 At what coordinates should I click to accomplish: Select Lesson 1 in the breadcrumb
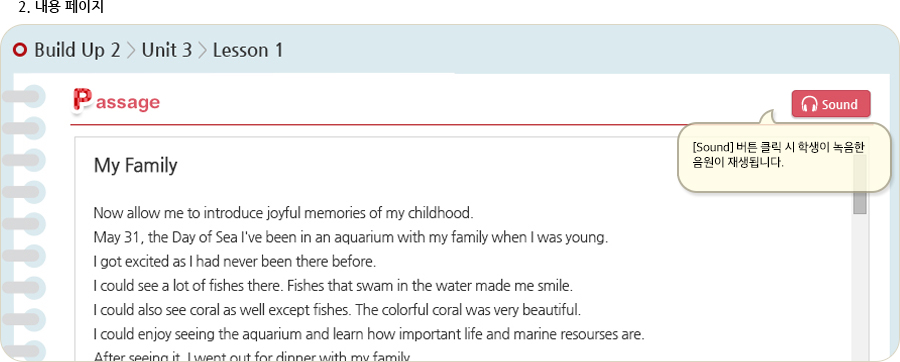click(248, 50)
